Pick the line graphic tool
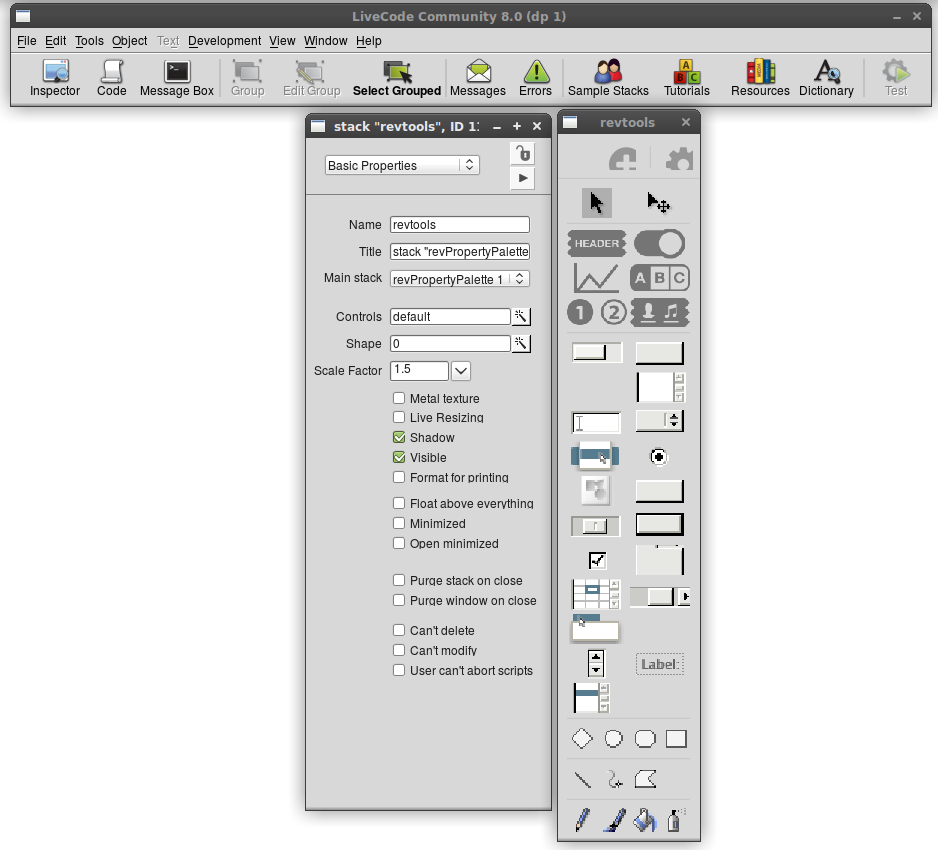Screen dimensions: 938x850 pos(582,779)
